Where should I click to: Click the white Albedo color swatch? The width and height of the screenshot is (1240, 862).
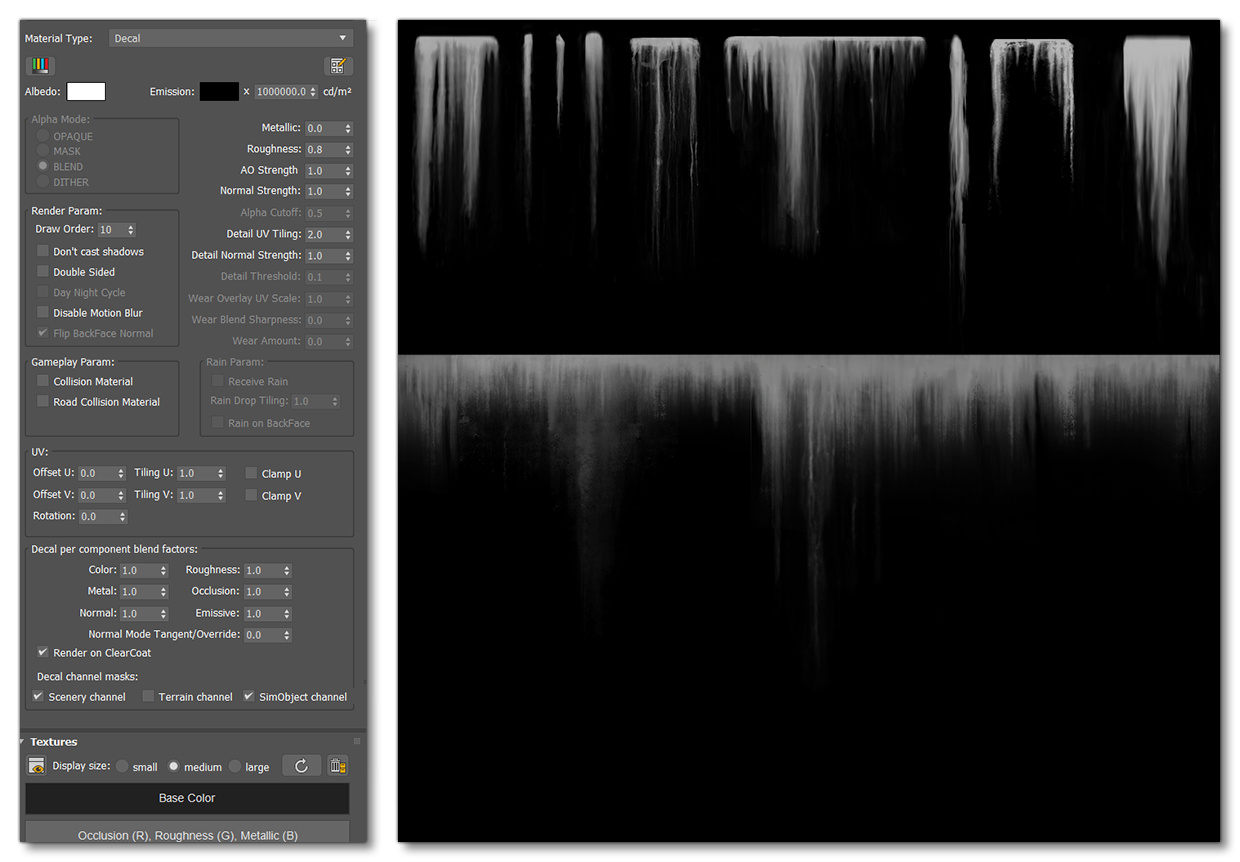click(x=86, y=91)
